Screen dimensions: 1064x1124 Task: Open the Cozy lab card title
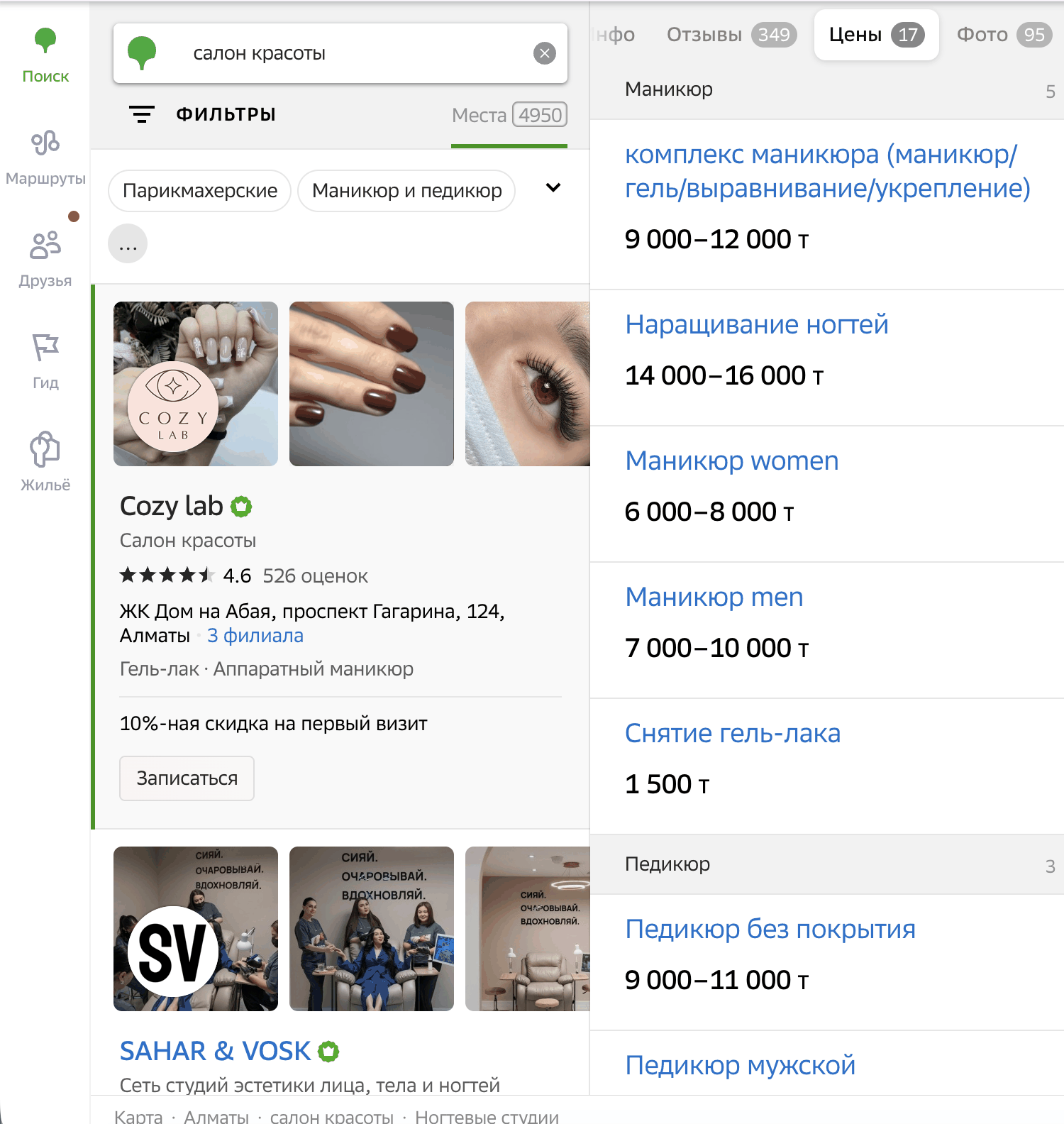coord(172,507)
